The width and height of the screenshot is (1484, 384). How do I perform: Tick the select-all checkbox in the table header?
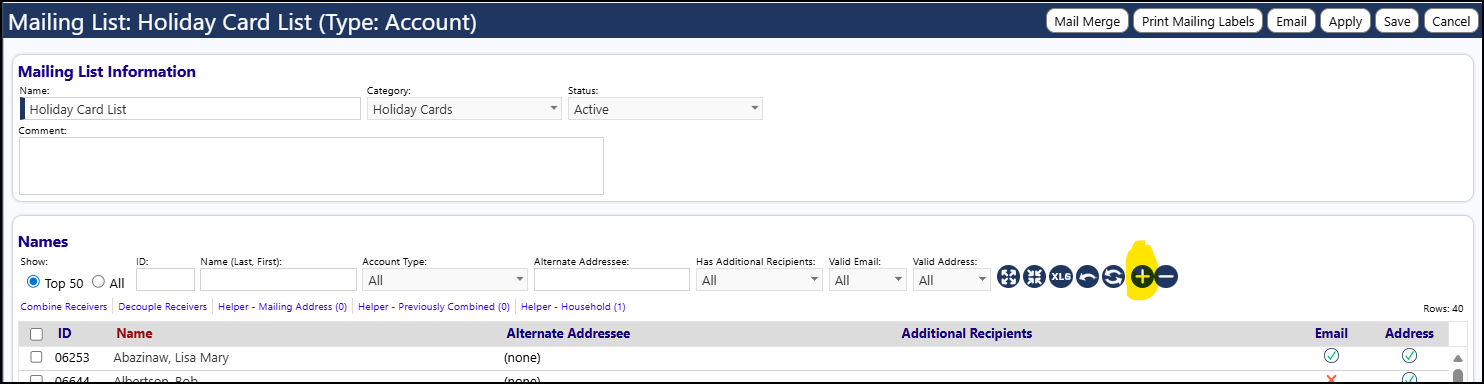pyautogui.click(x=36, y=334)
